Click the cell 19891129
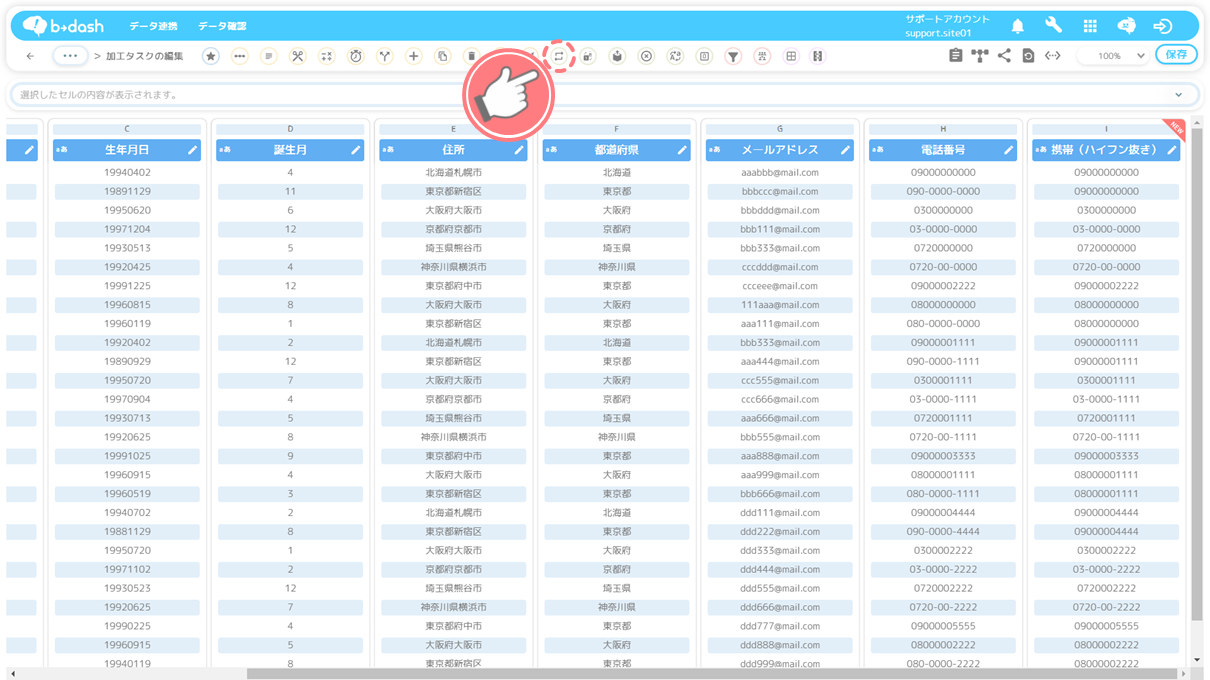The height and width of the screenshot is (680, 1210). point(127,191)
